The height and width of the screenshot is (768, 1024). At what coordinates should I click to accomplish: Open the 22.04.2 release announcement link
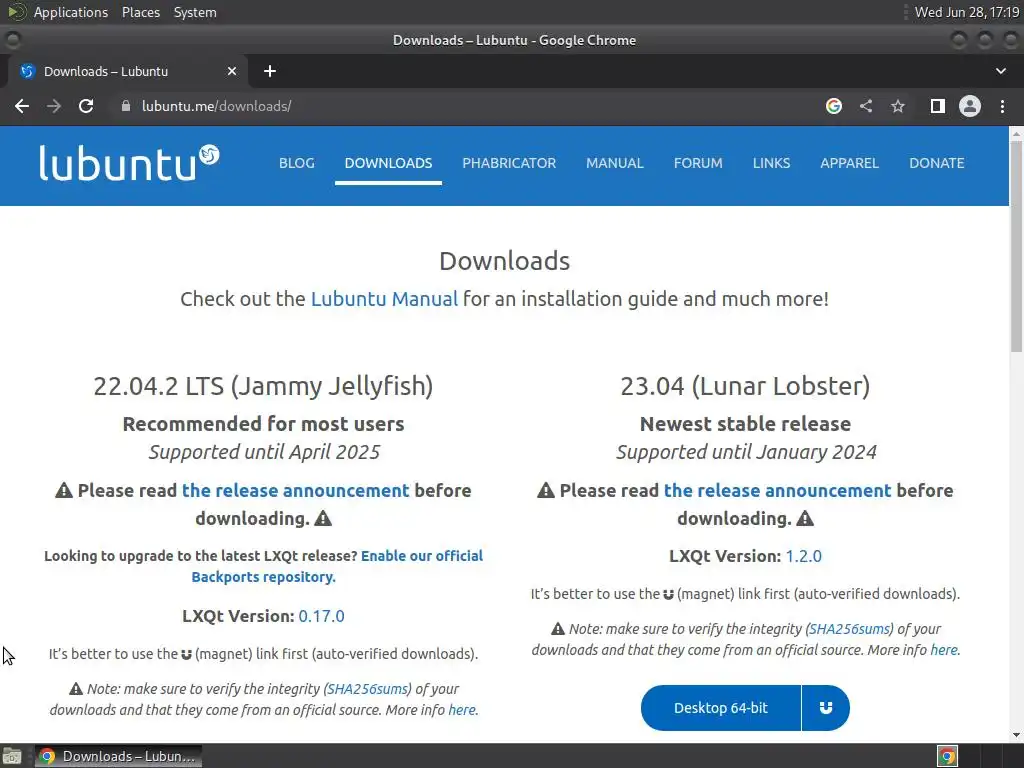(x=296, y=490)
